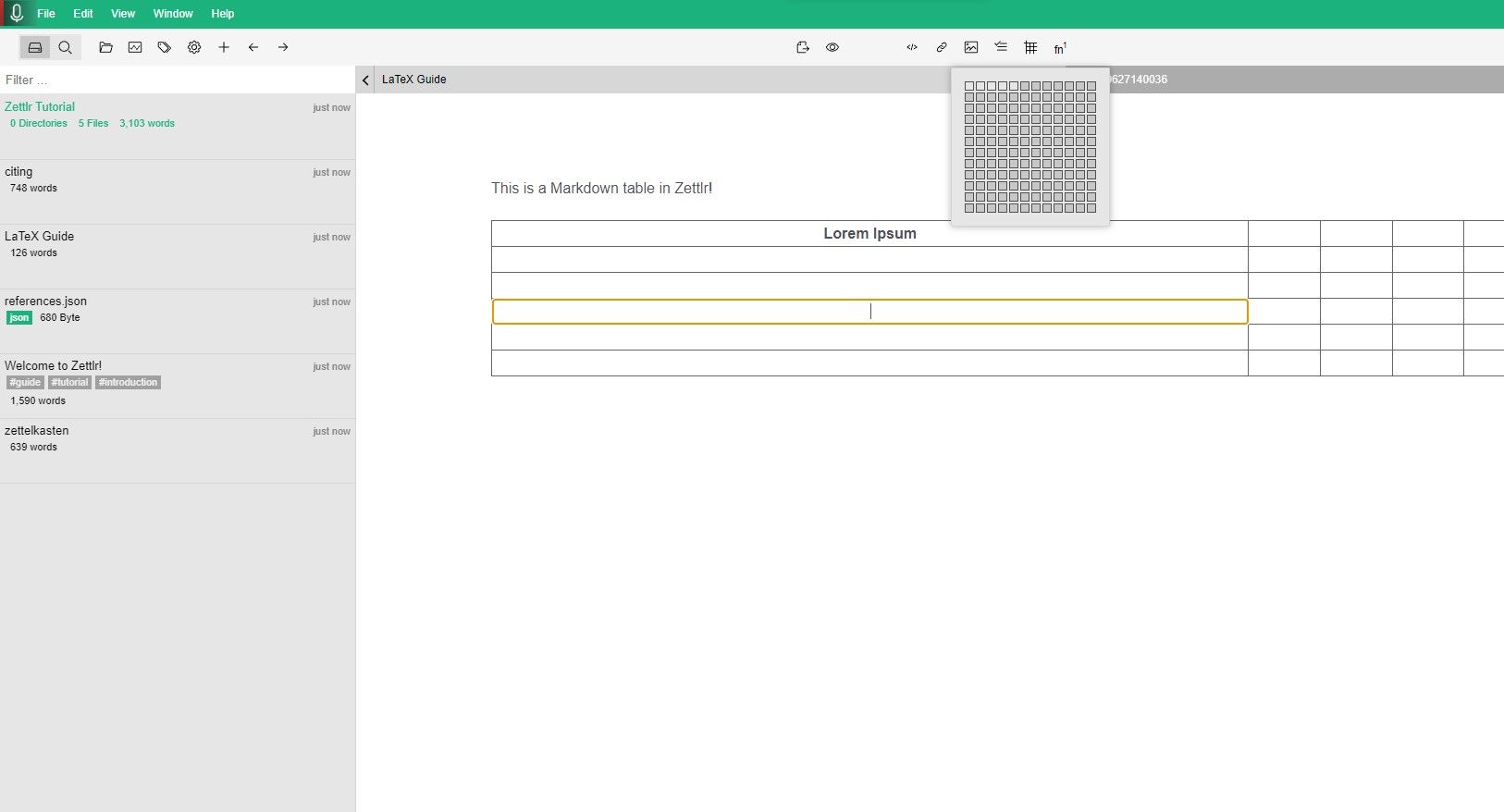Open the Welcome to Zettlr! file
The height and width of the screenshot is (812, 1504).
178,386
